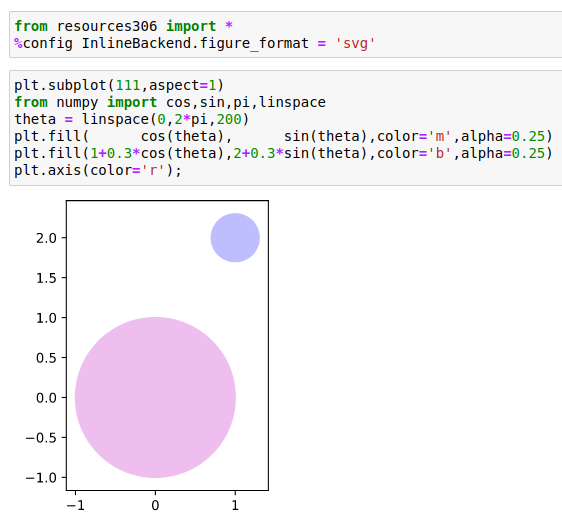562x522 pixels.
Task: Click the "plt.axis(color='r');" line
Action: 98,170
